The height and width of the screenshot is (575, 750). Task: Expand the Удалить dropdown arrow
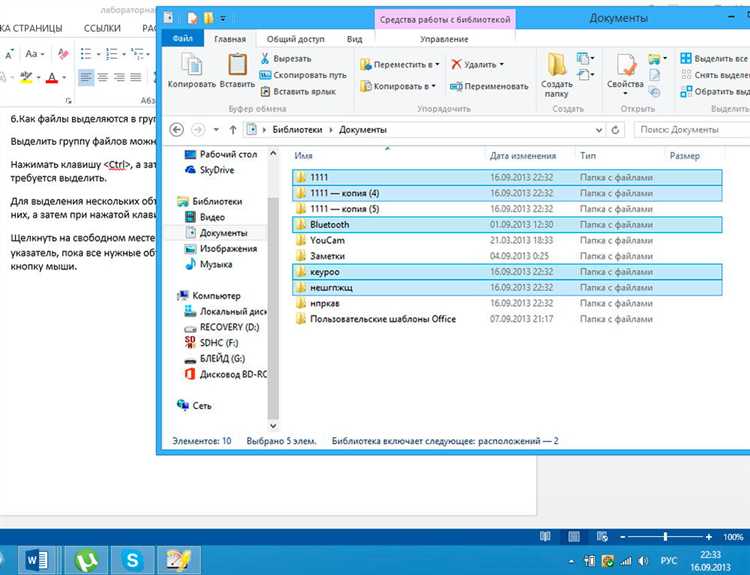(x=502, y=64)
